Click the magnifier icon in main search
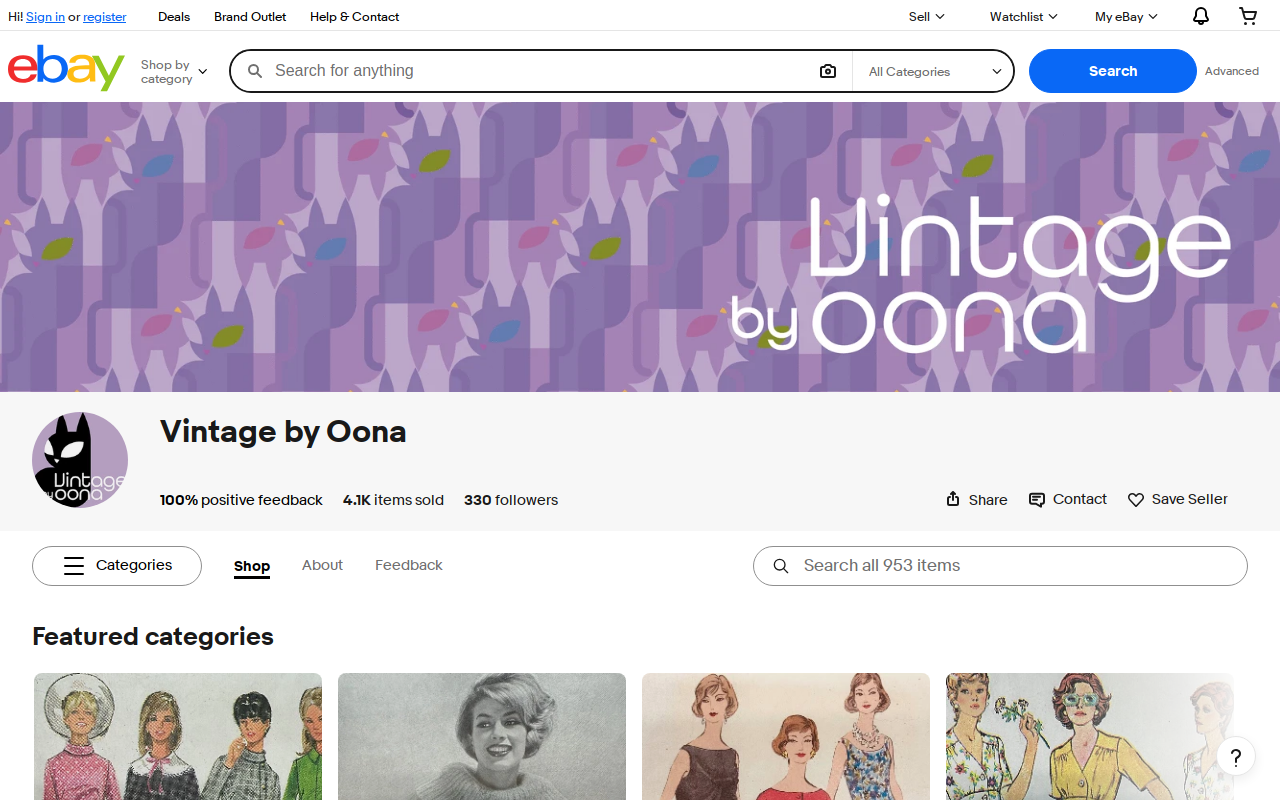Viewport: 1280px width, 800px height. (x=255, y=71)
